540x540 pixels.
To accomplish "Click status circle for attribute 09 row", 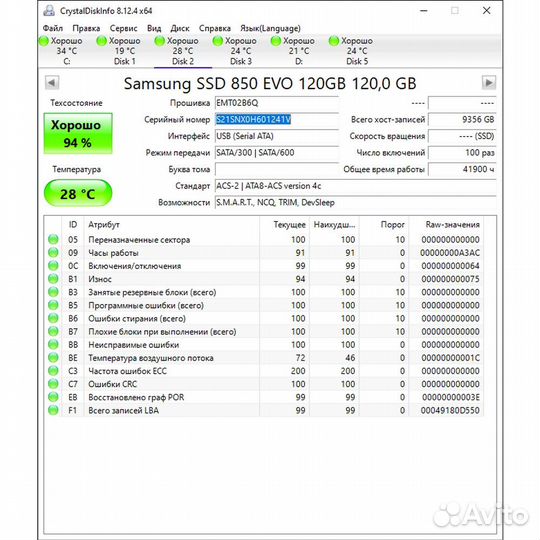I will point(53,252).
